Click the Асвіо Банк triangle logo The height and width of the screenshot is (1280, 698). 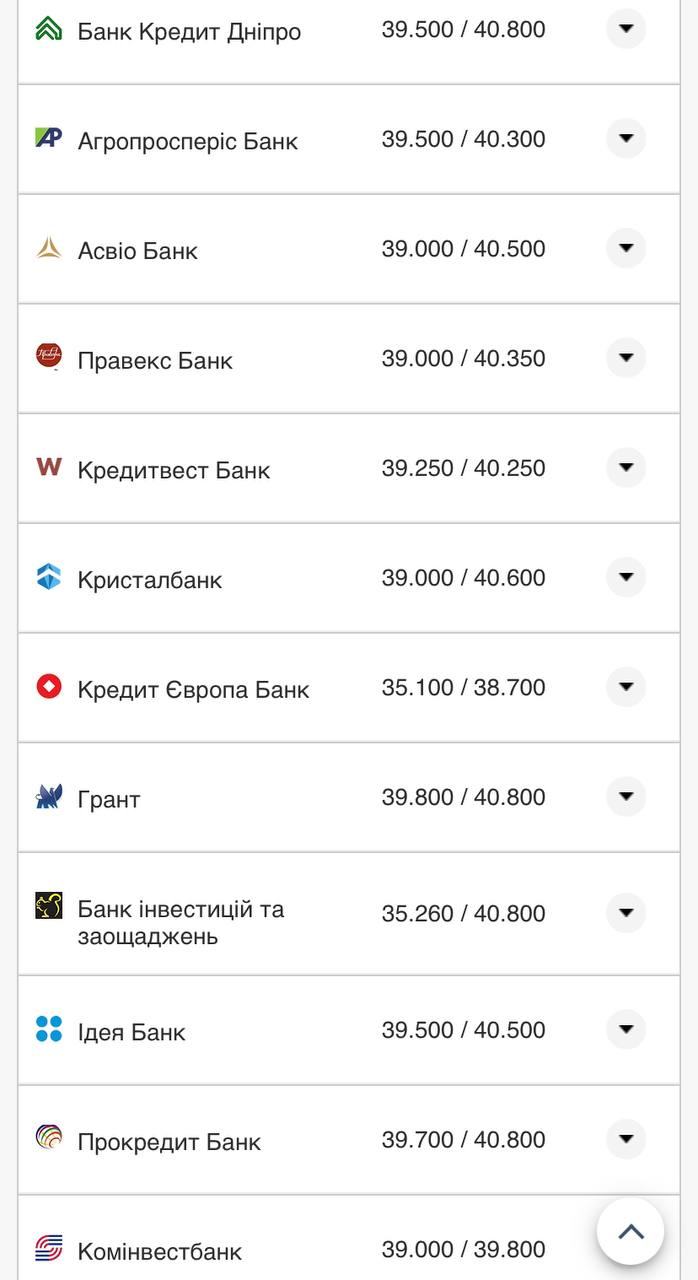tap(48, 249)
